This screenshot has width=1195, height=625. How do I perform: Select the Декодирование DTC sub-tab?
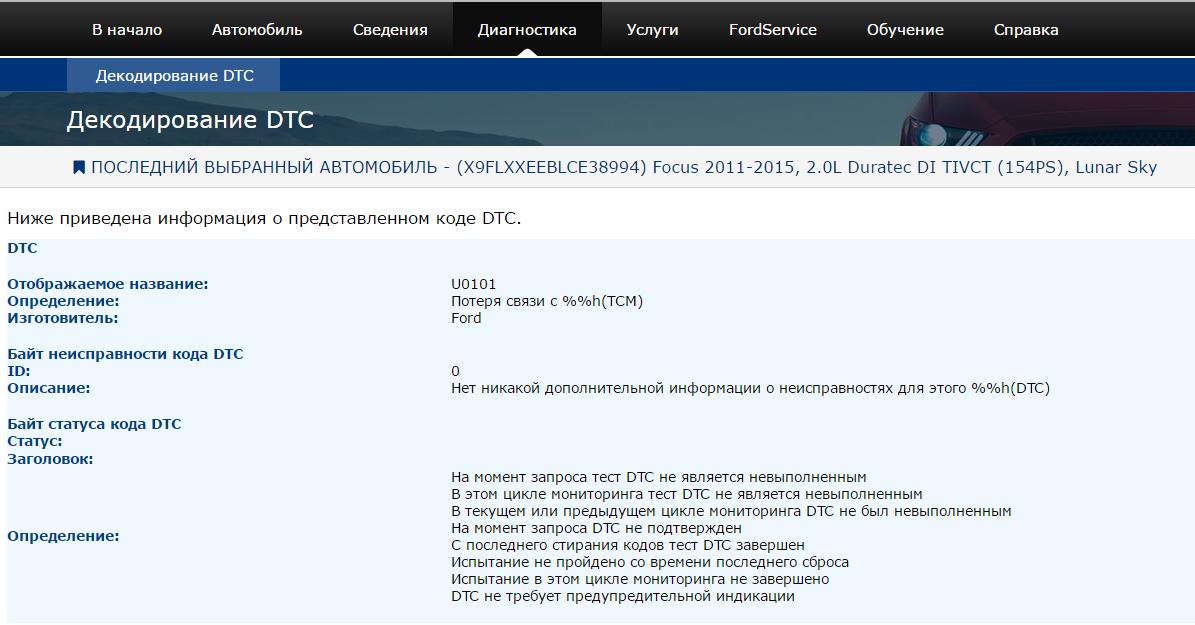(174, 75)
